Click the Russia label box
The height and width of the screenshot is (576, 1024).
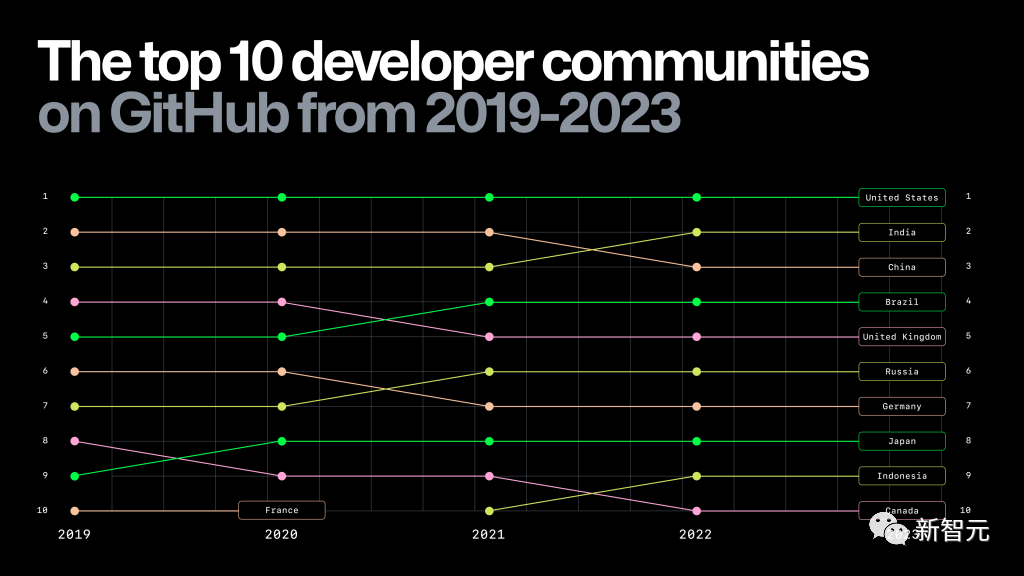coord(901,372)
